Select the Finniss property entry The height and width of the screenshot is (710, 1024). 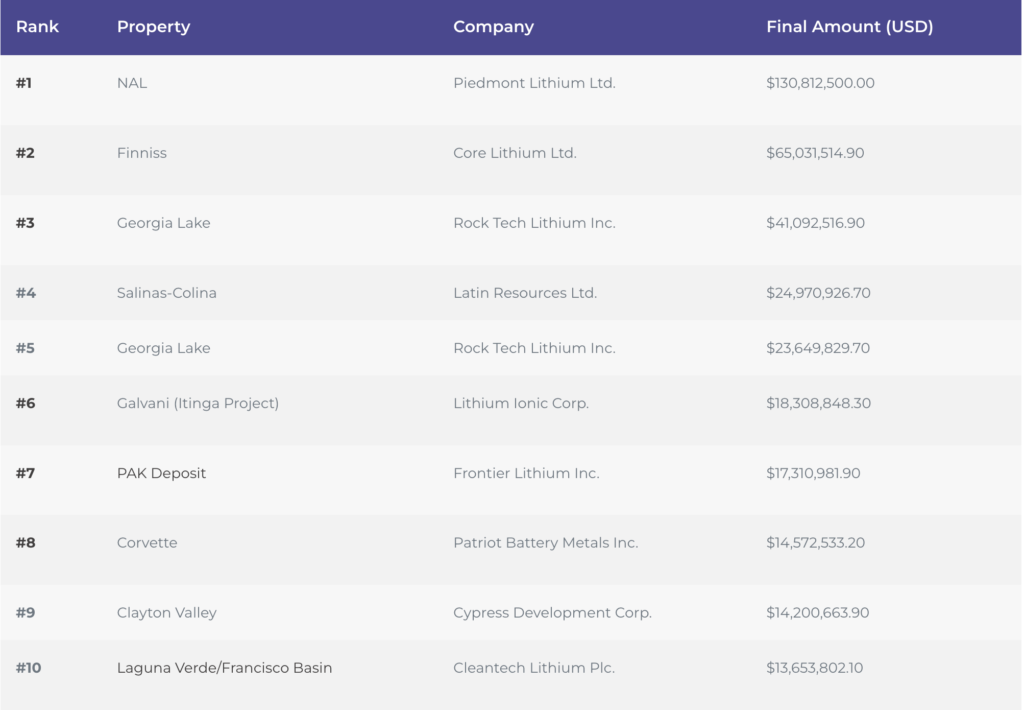click(142, 153)
